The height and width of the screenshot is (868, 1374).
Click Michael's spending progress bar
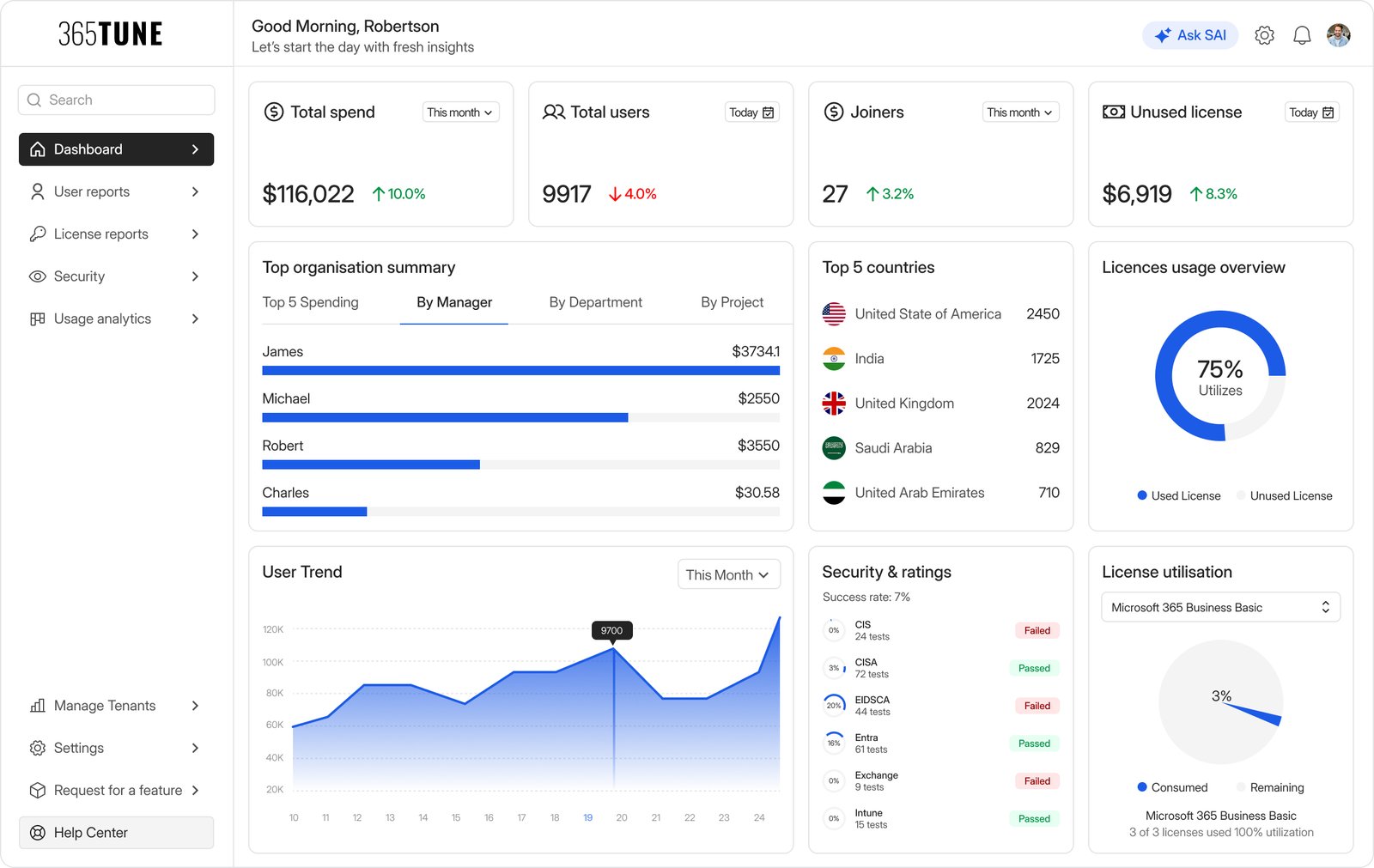pyautogui.click(x=520, y=418)
